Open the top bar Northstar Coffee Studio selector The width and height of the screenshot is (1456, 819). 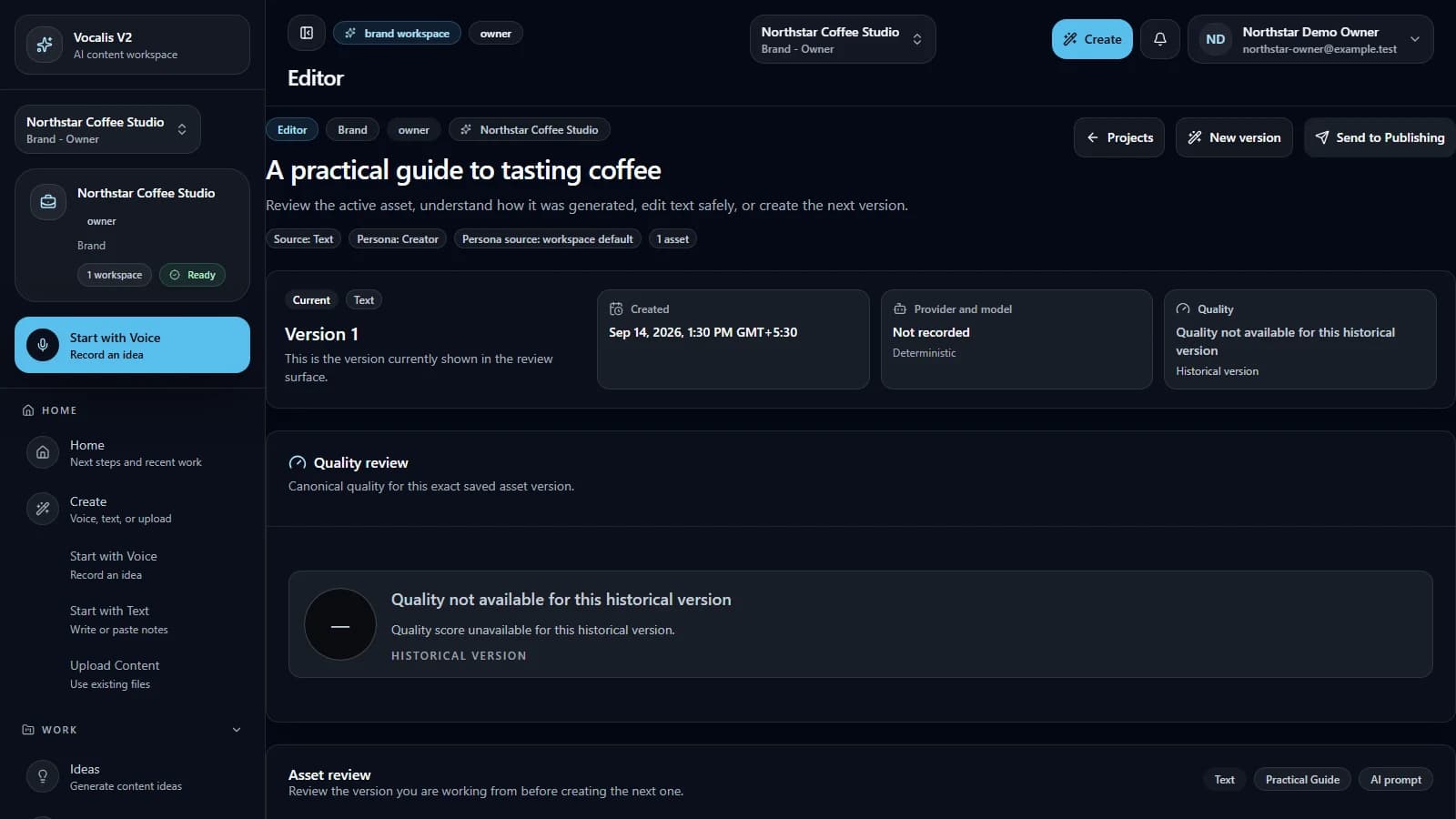click(x=843, y=39)
